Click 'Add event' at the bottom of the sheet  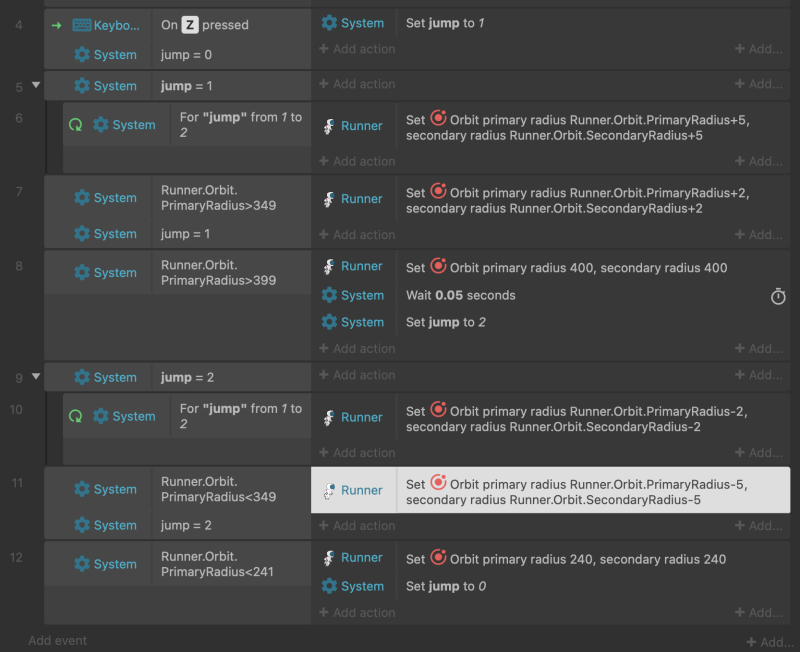coord(58,640)
